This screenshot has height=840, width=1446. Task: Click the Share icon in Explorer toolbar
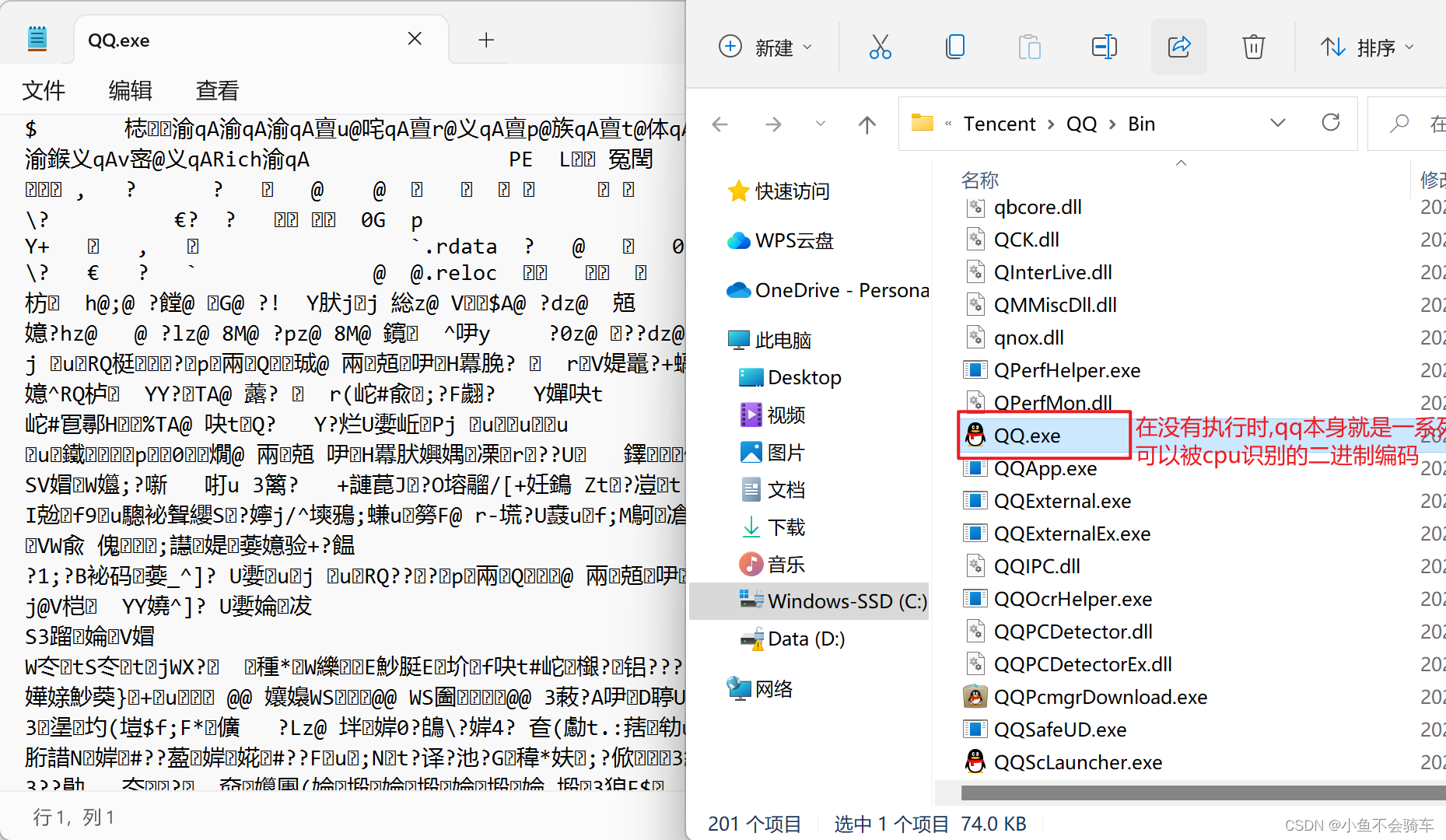click(x=1178, y=47)
